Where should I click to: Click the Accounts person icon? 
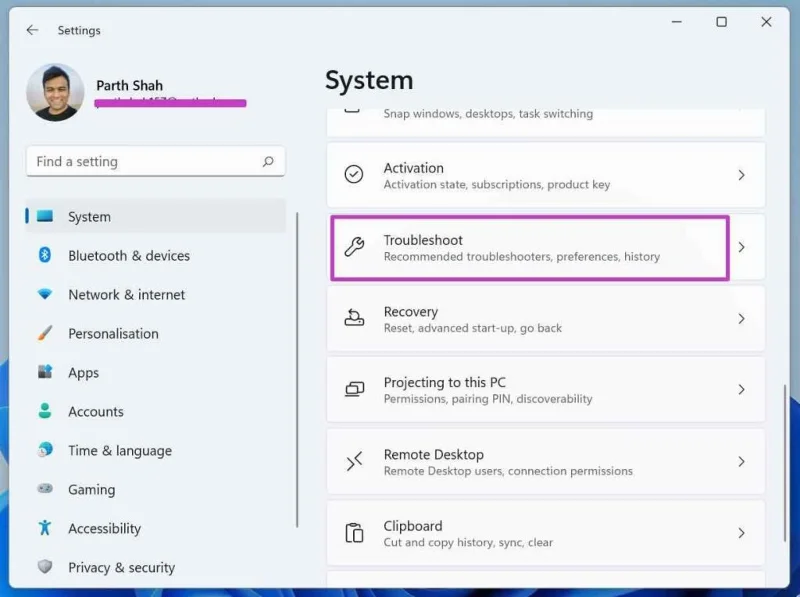tap(45, 411)
